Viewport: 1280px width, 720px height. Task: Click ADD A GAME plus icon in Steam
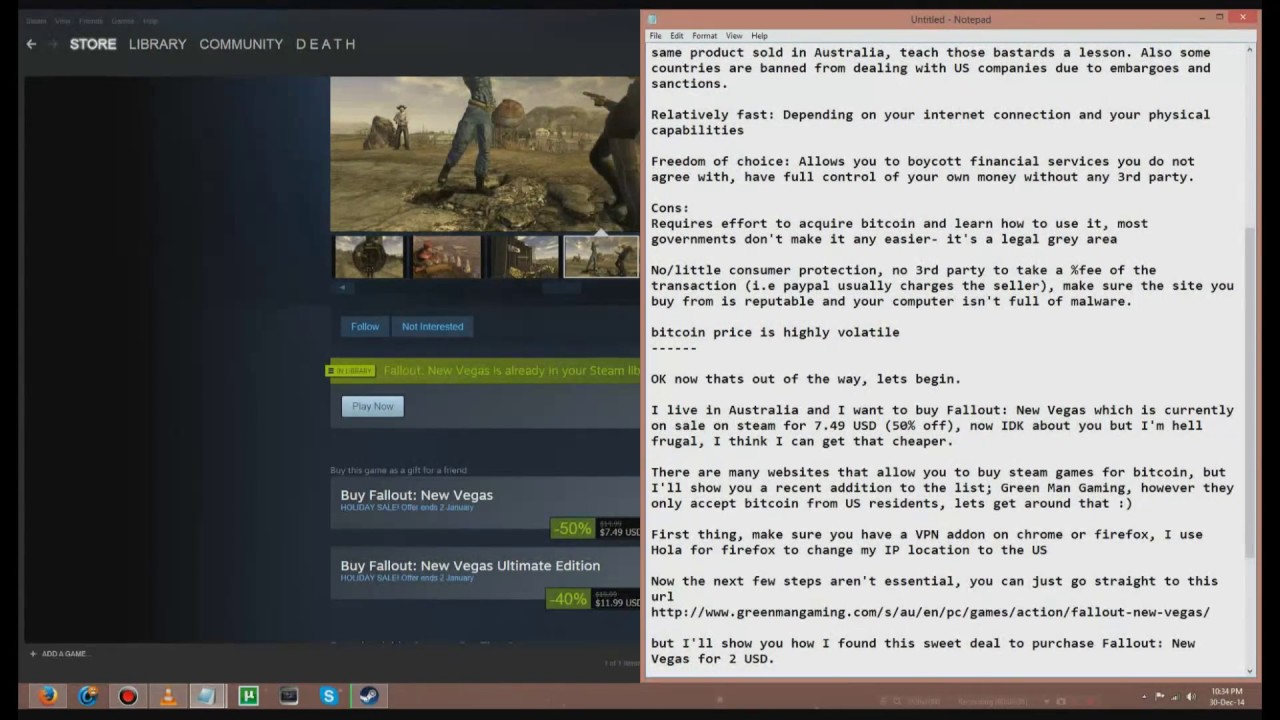(33, 654)
